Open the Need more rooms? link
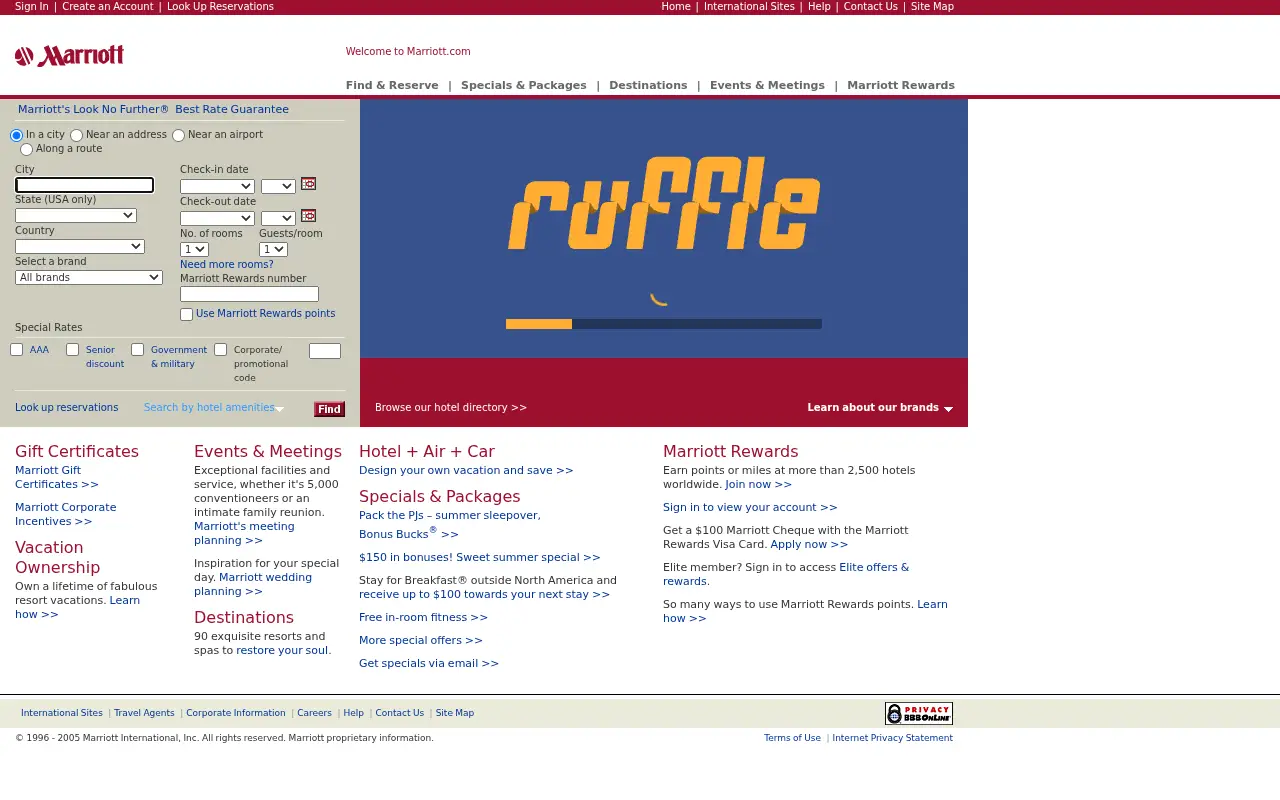1280x800 pixels. click(x=226, y=264)
